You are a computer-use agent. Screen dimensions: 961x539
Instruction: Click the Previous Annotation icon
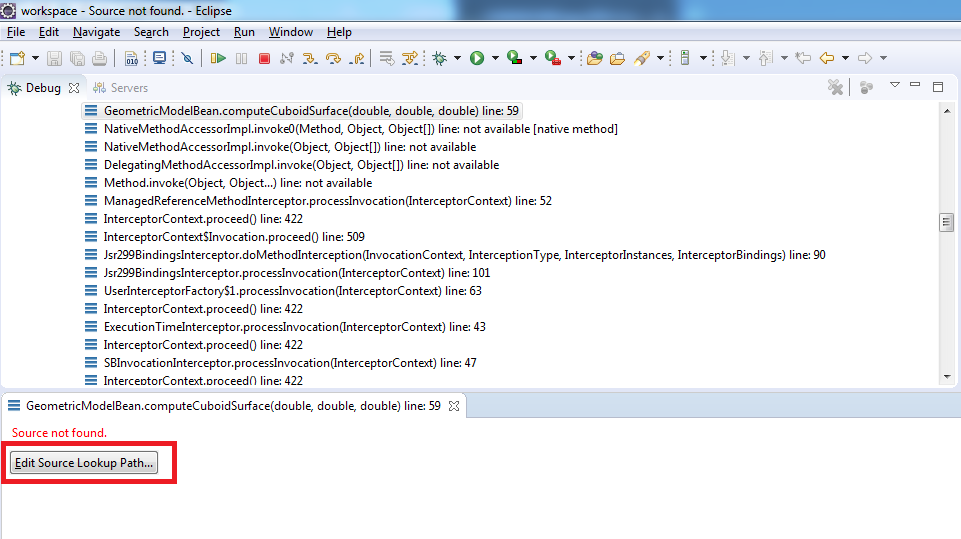[765, 58]
